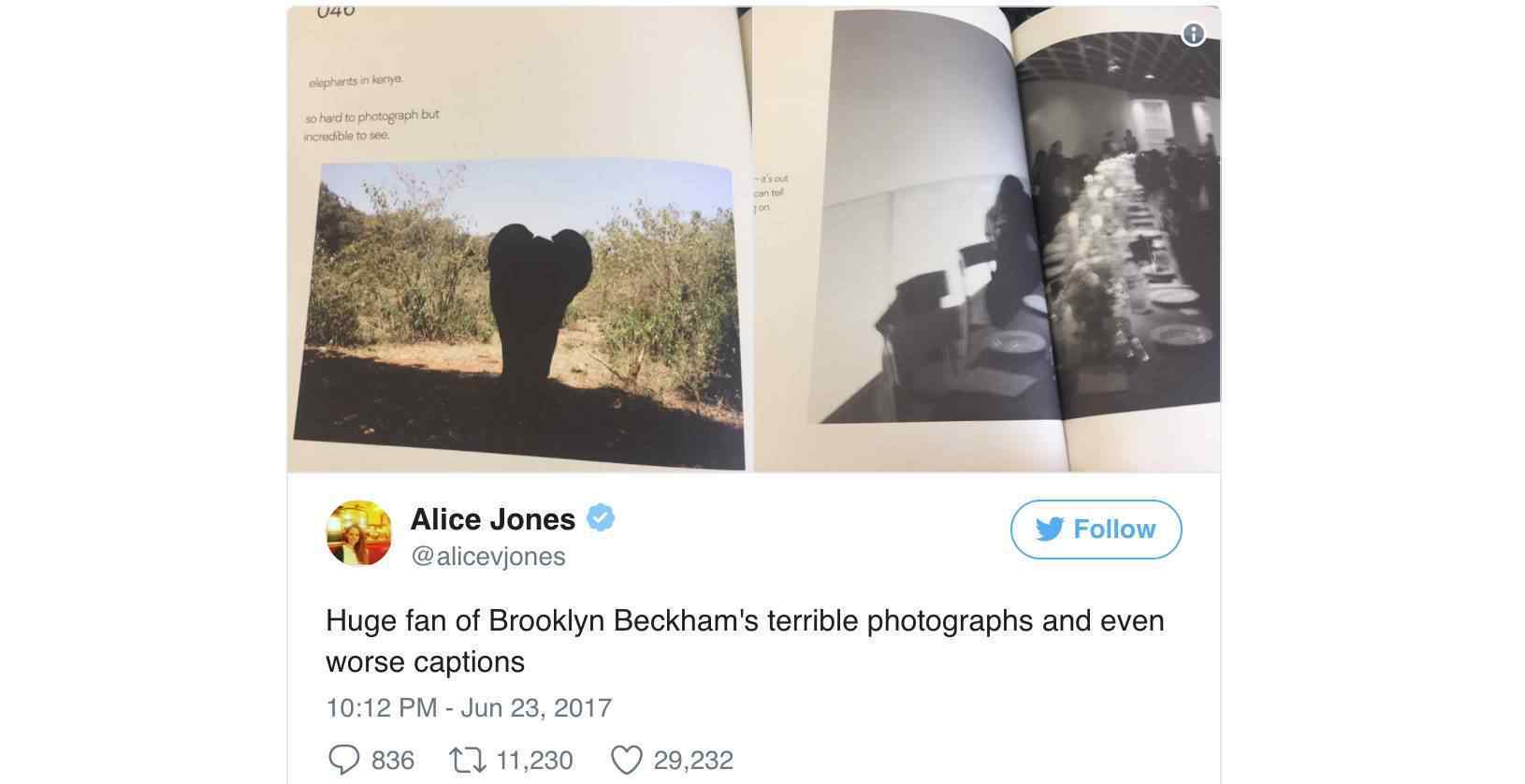
Task: Open the Alice Jones display name
Action: [x=493, y=519]
